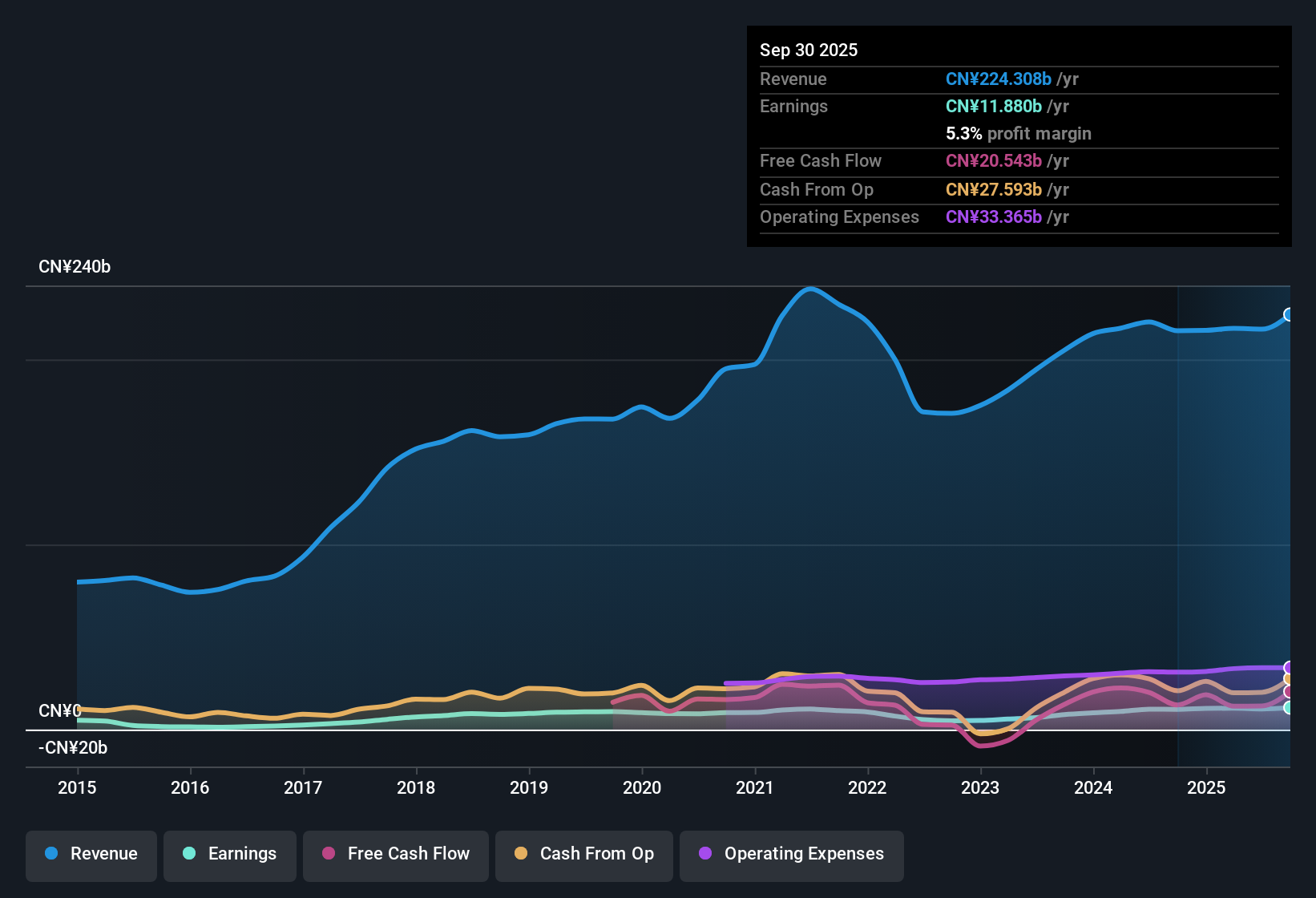1316x898 pixels.
Task: Toggle the Operating Expenses series visibility
Action: [791, 854]
